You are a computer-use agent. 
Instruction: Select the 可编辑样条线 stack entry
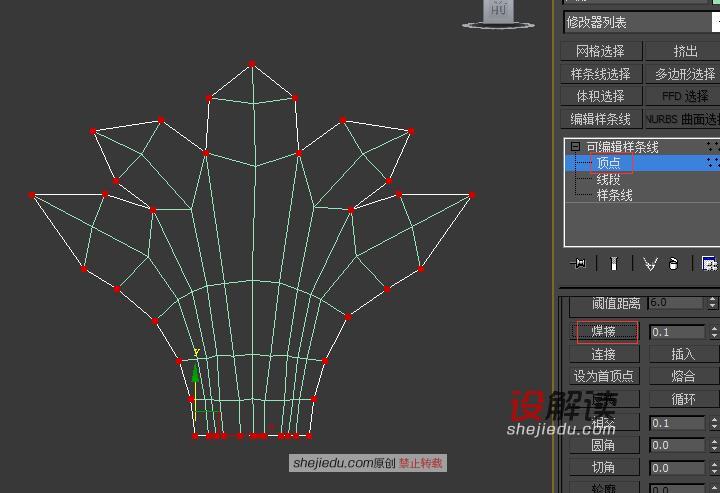pyautogui.click(x=622, y=147)
